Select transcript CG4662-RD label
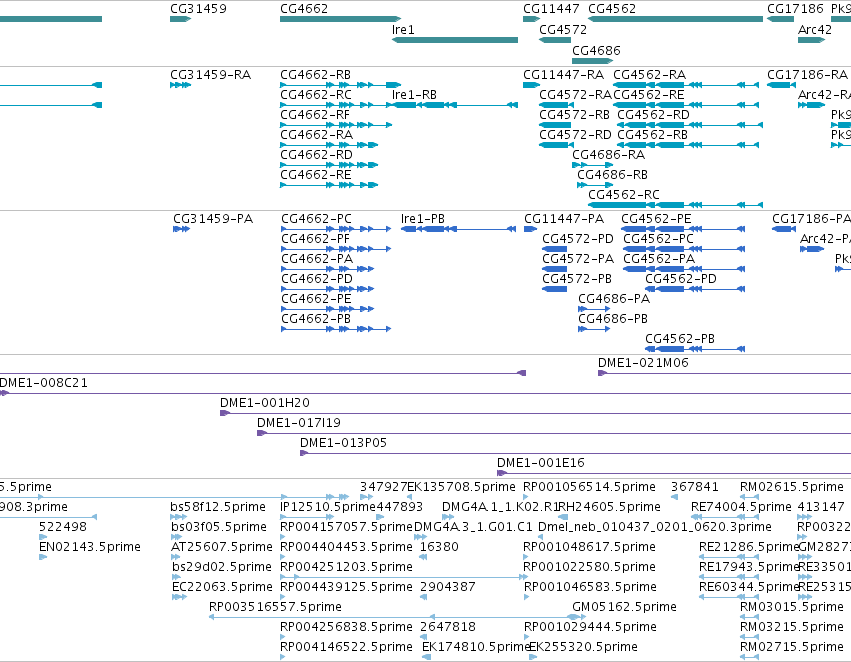The width and height of the screenshot is (851, 662). [316, 155]
